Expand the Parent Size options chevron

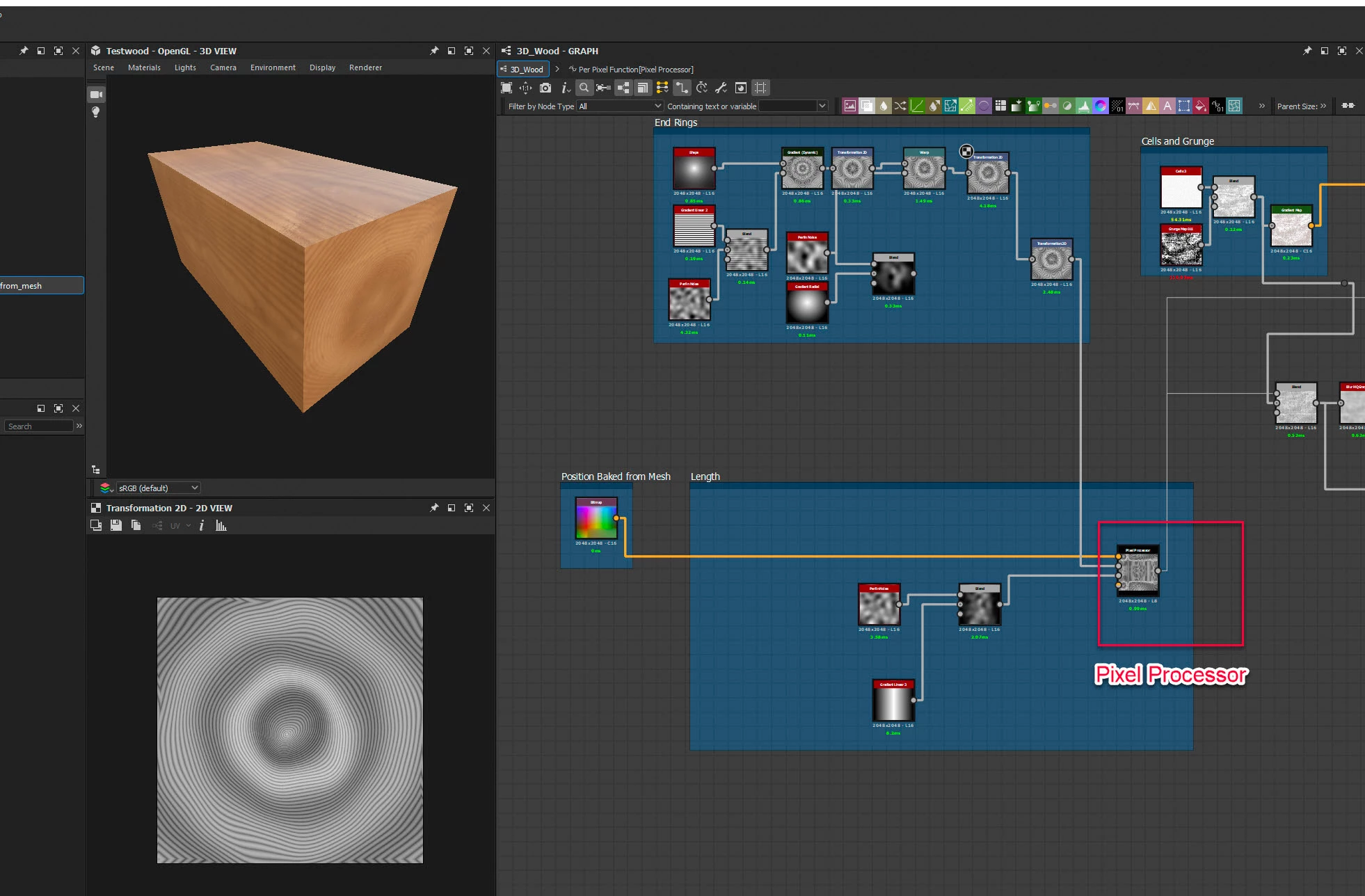click(x=1323, y=106)
